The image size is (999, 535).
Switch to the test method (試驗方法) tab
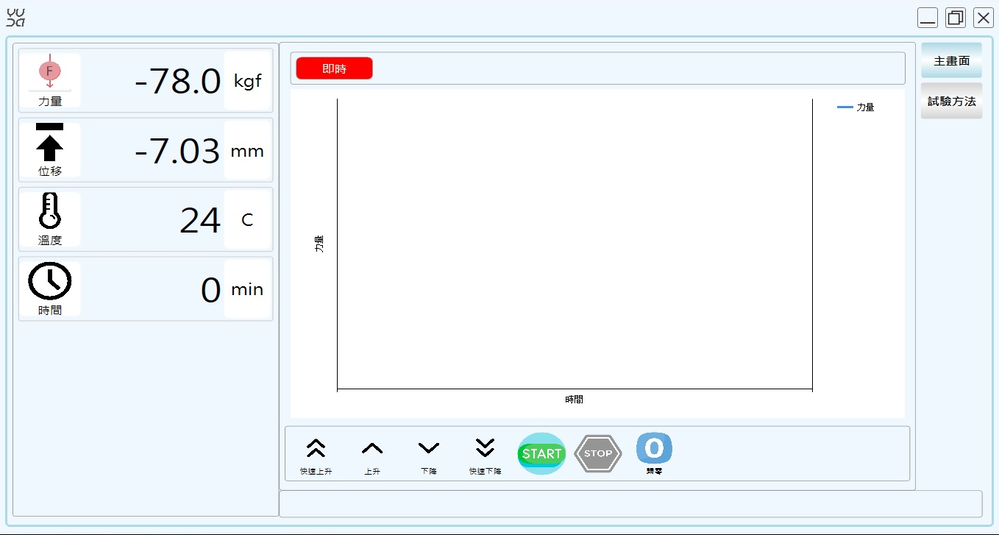[x=951, y=101]
